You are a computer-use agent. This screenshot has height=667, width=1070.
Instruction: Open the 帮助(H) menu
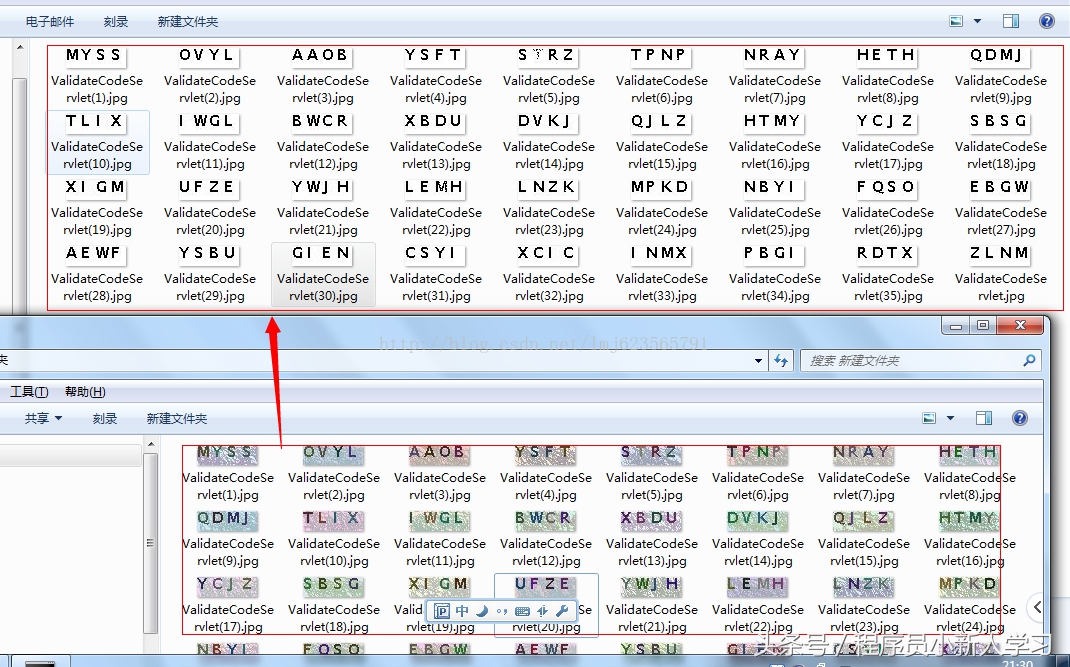85,392
